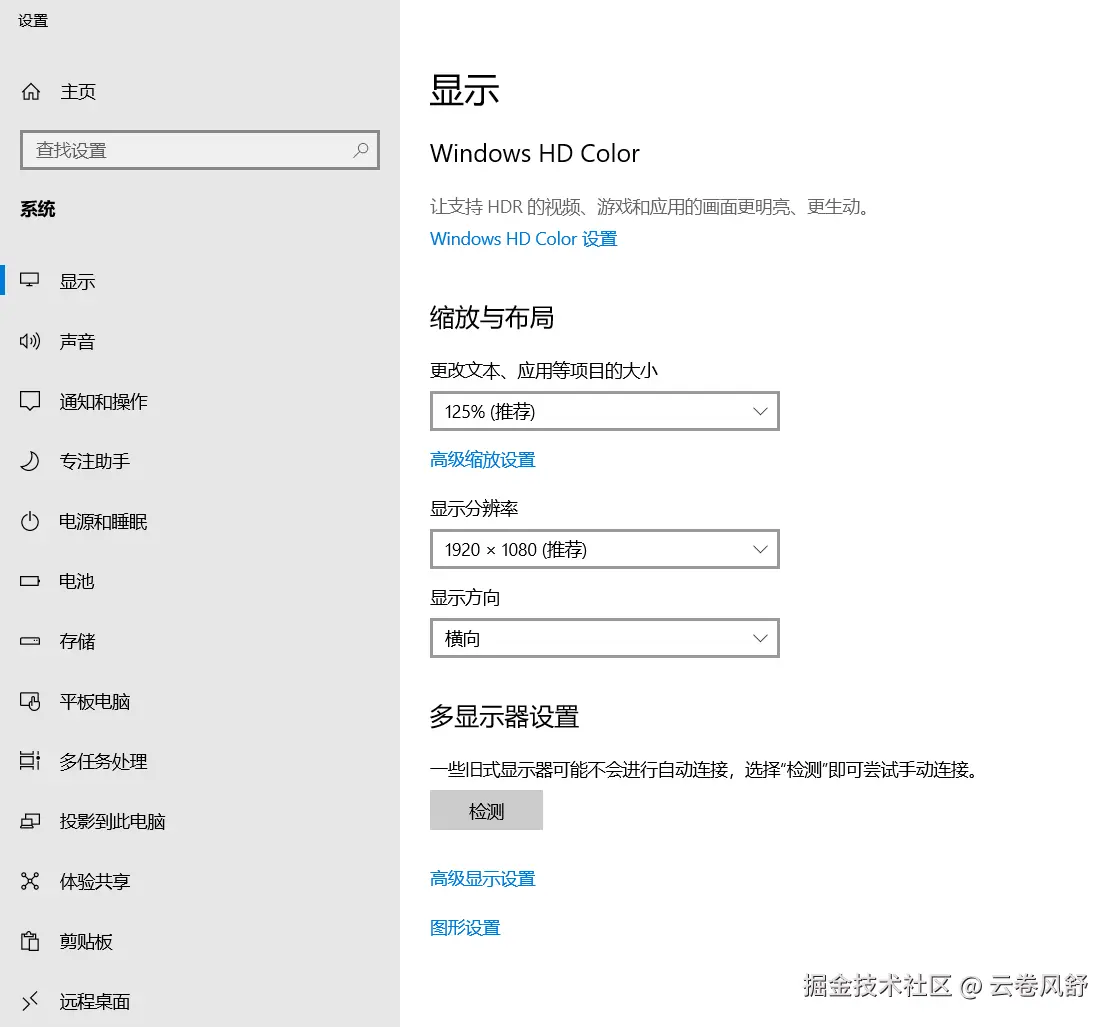
Task: Click the 多显示器设置 section heading
Action: [x=505, y=717]
